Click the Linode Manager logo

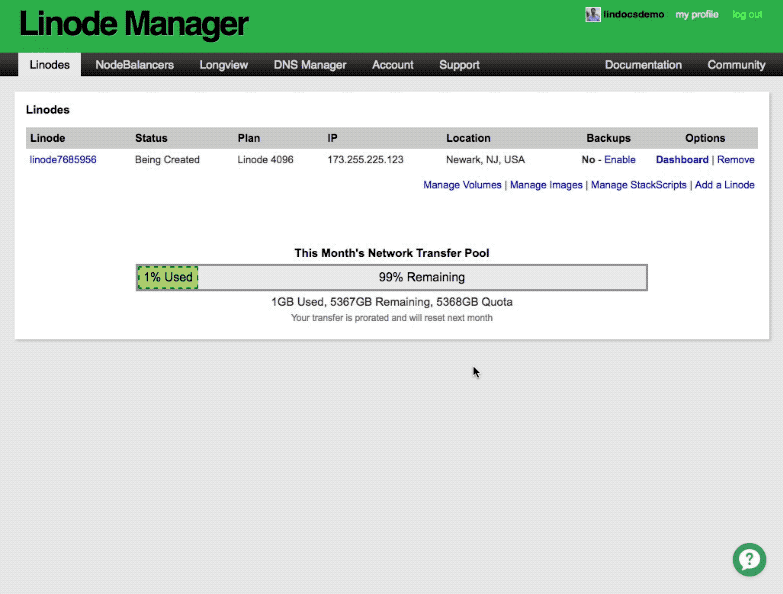(x=134, y=24)
